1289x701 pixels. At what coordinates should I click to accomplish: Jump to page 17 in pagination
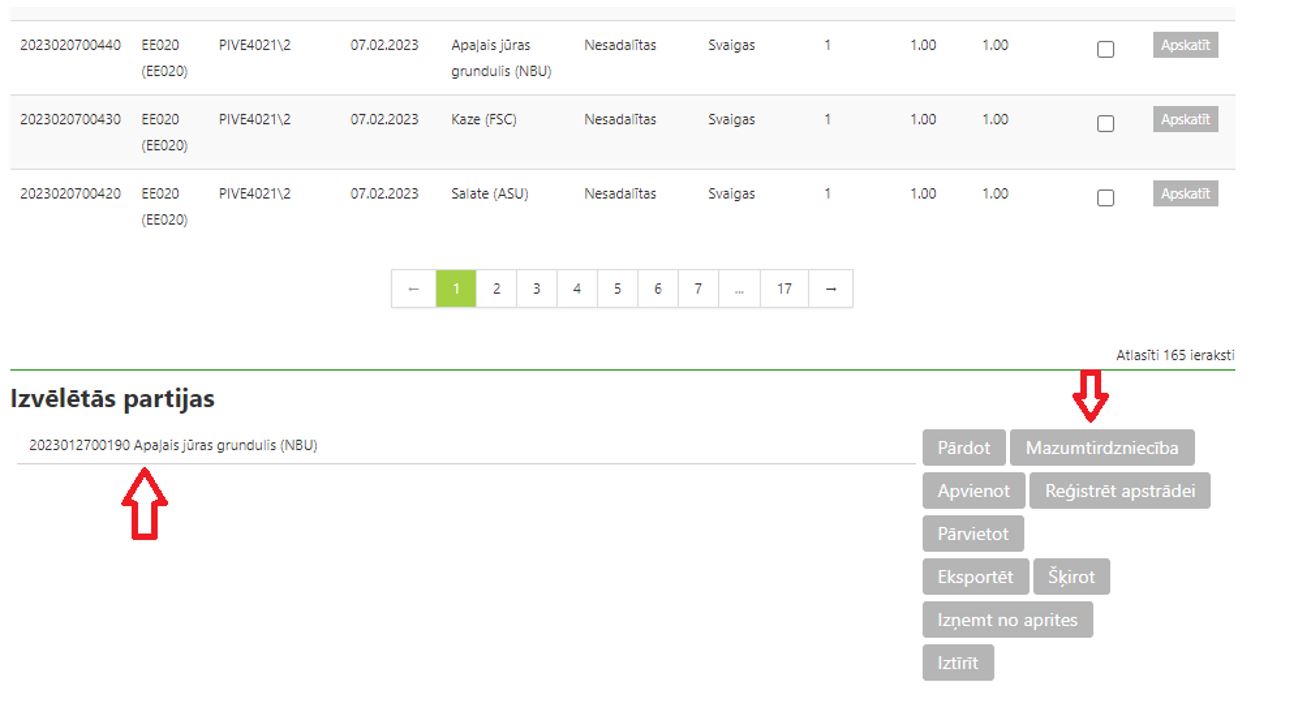784,289
